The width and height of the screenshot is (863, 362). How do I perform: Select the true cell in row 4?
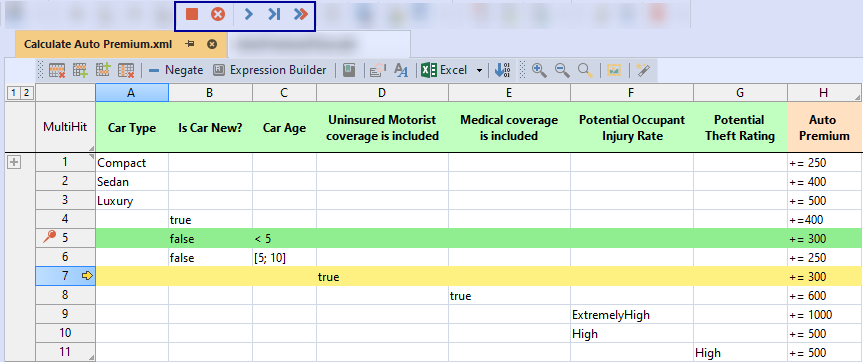[x=210, y=220]
